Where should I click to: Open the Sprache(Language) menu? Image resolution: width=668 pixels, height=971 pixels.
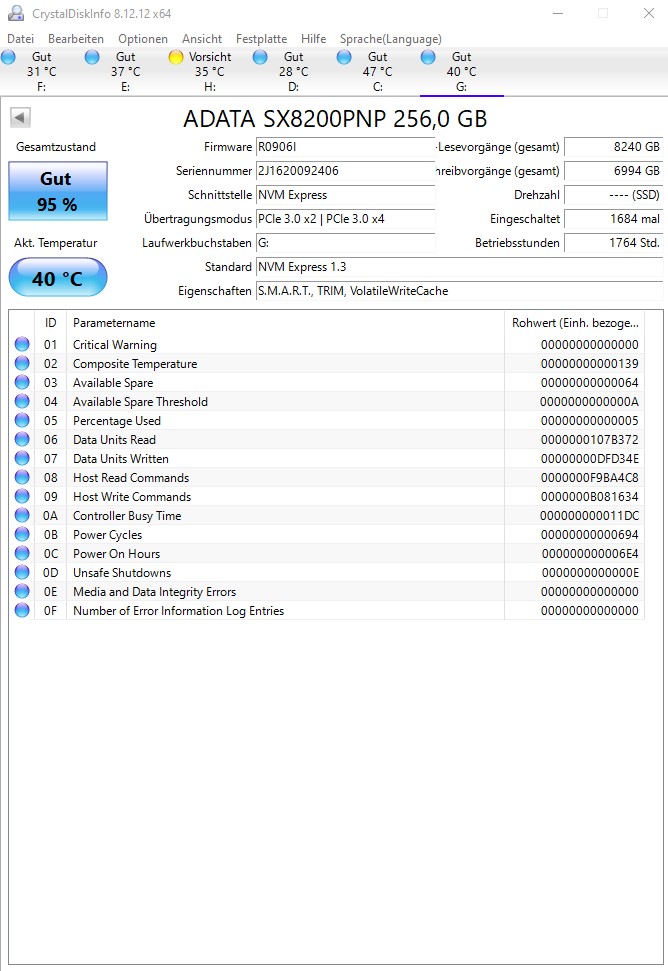pyautogui.click(x=391, y=38)
